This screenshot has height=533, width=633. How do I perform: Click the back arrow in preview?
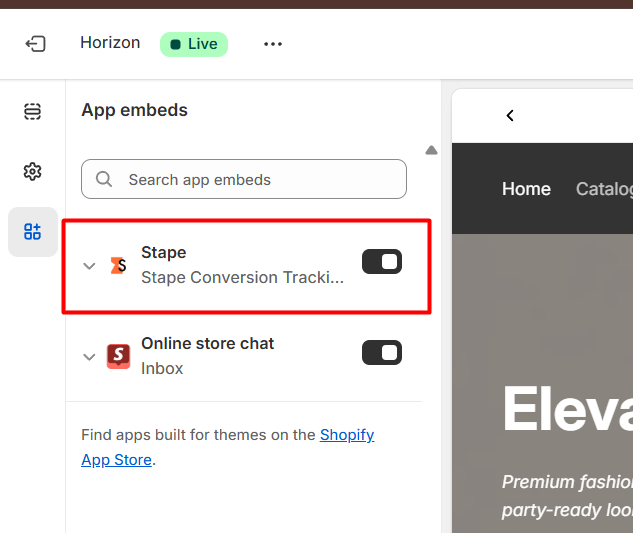pyautogui.click(x=510, y=115)
